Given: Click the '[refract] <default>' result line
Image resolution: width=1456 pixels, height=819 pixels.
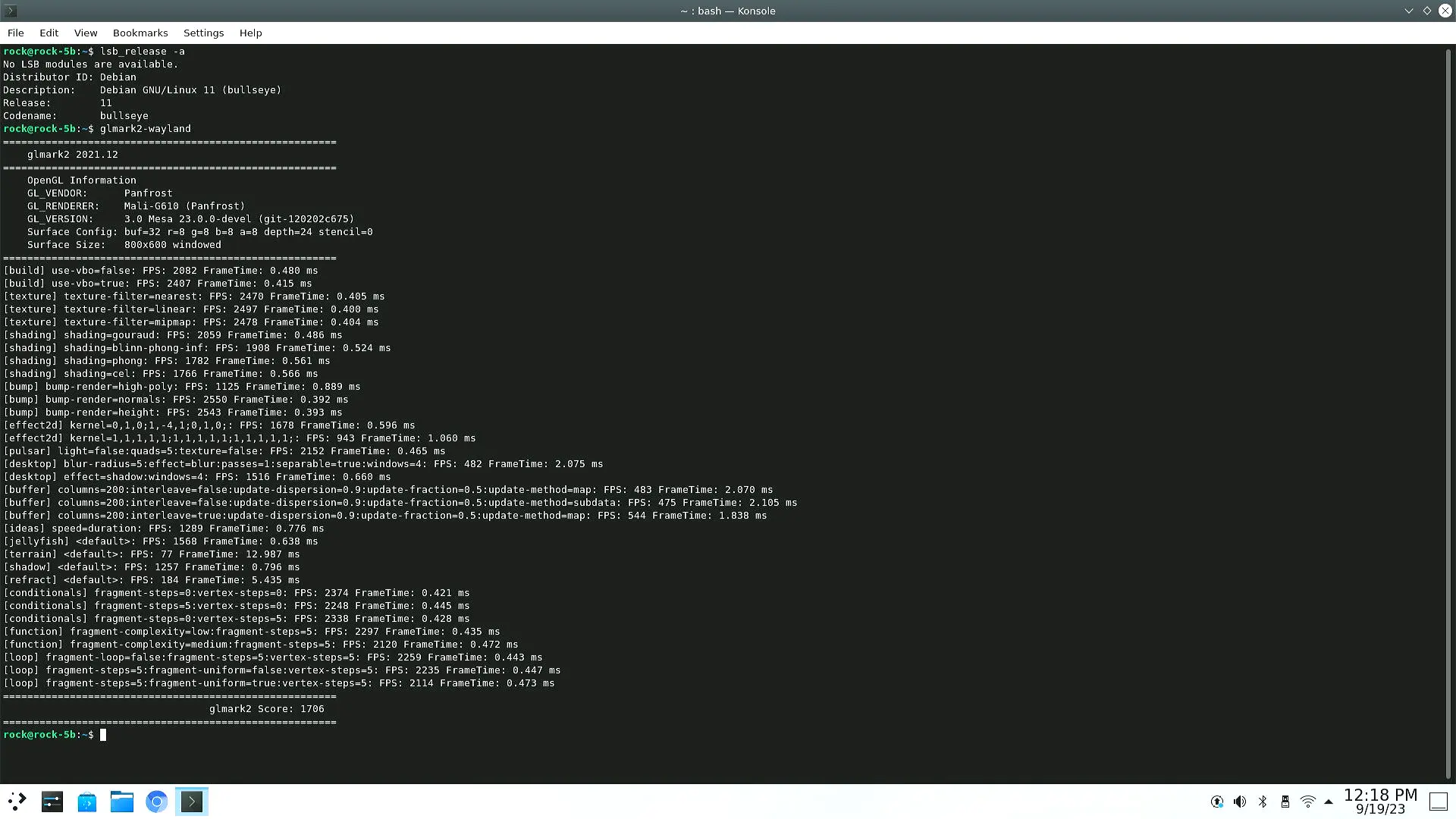Looking at the screenshot, I should (152, 580).
